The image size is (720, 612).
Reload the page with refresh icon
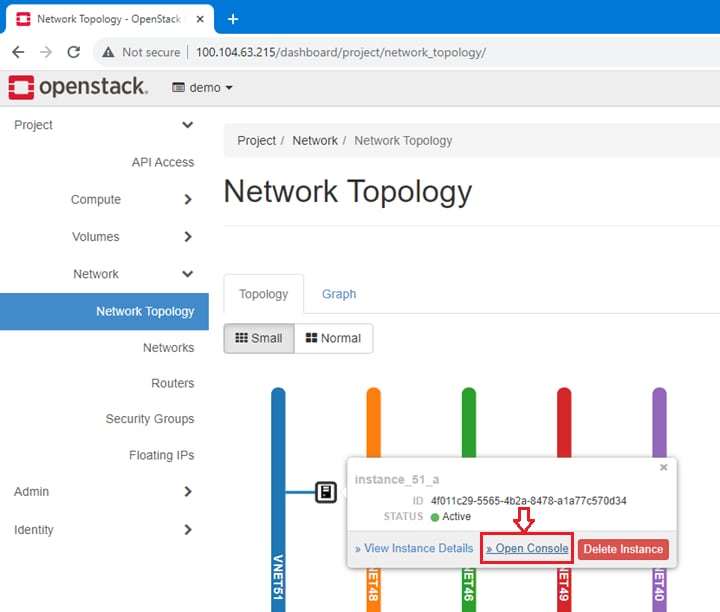(74, 52)
